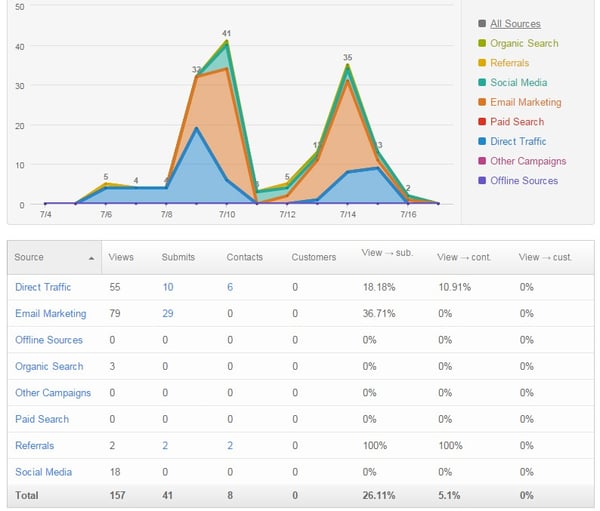Click the 41 peak point on 7/10
The width and height of the screenshot is (600, 511).
coord(227,41)
